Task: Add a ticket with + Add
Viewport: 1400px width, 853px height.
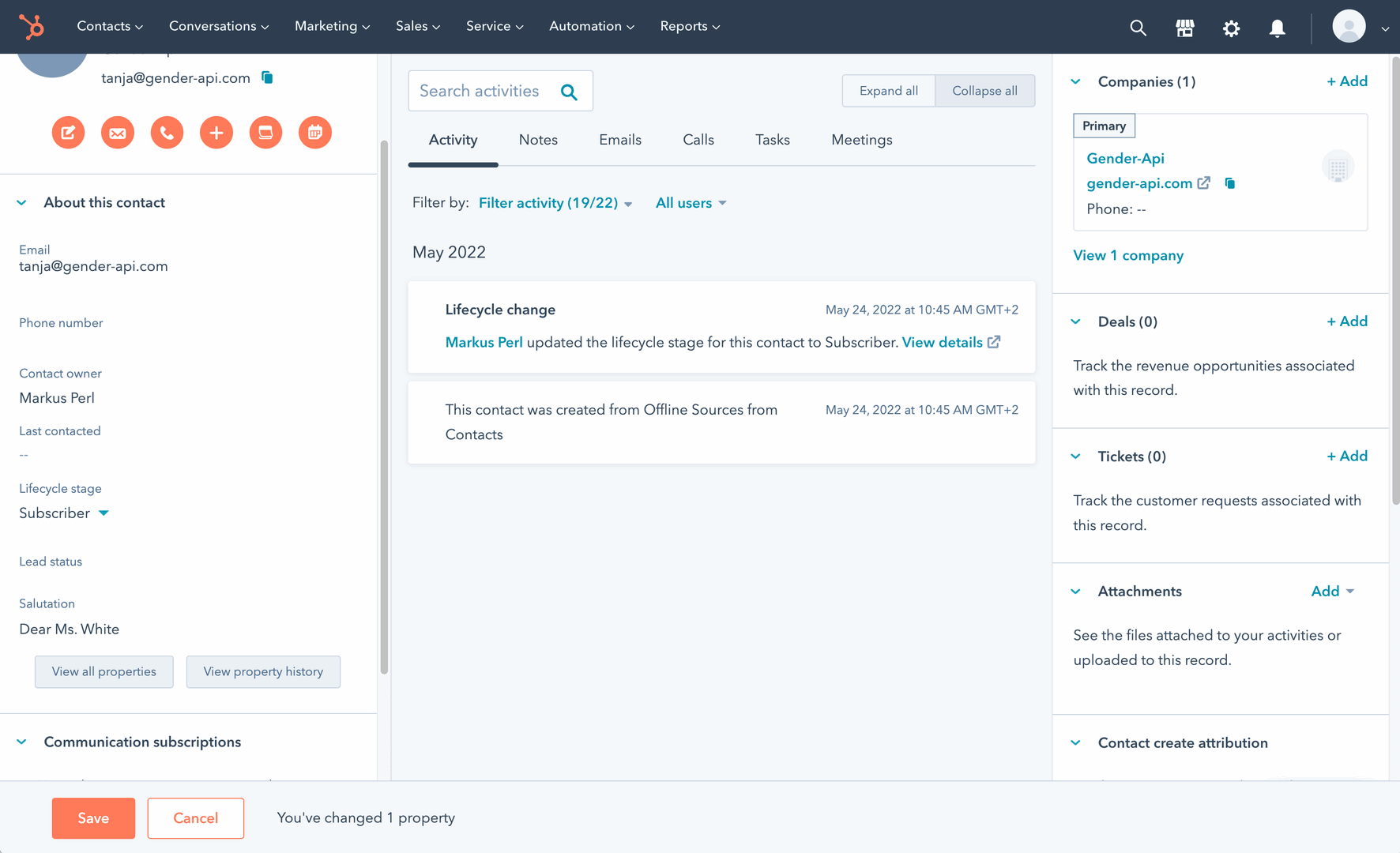Action: [x=1347, y=456]
